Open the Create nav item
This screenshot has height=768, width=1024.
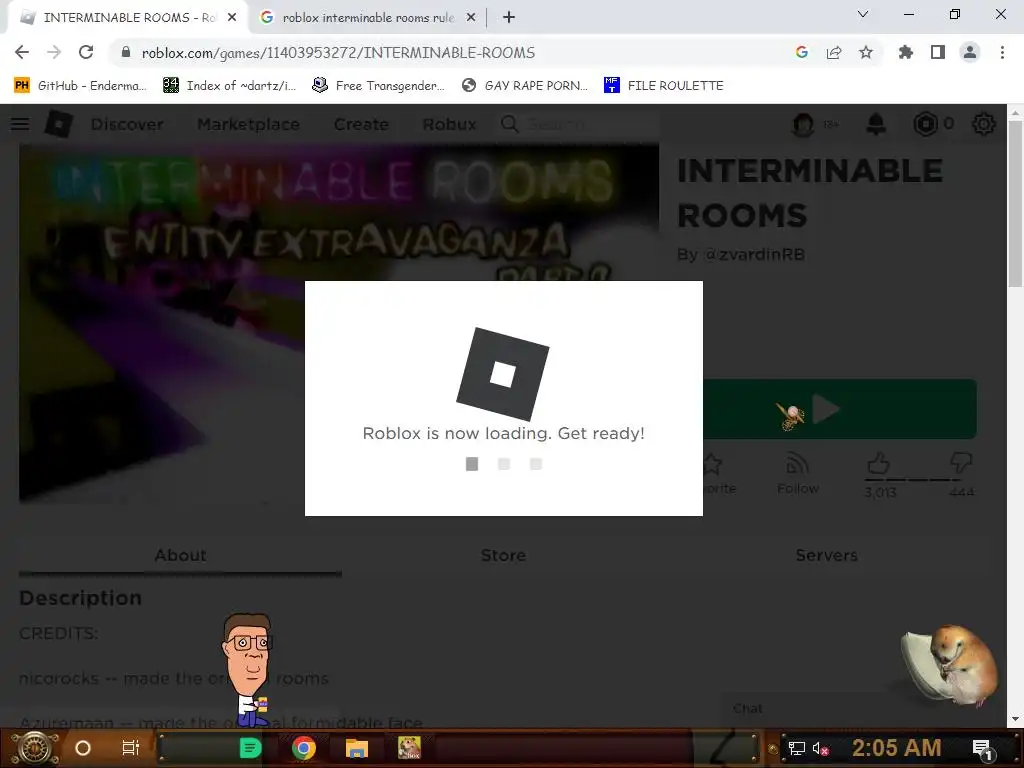click(x=361, y=124)
